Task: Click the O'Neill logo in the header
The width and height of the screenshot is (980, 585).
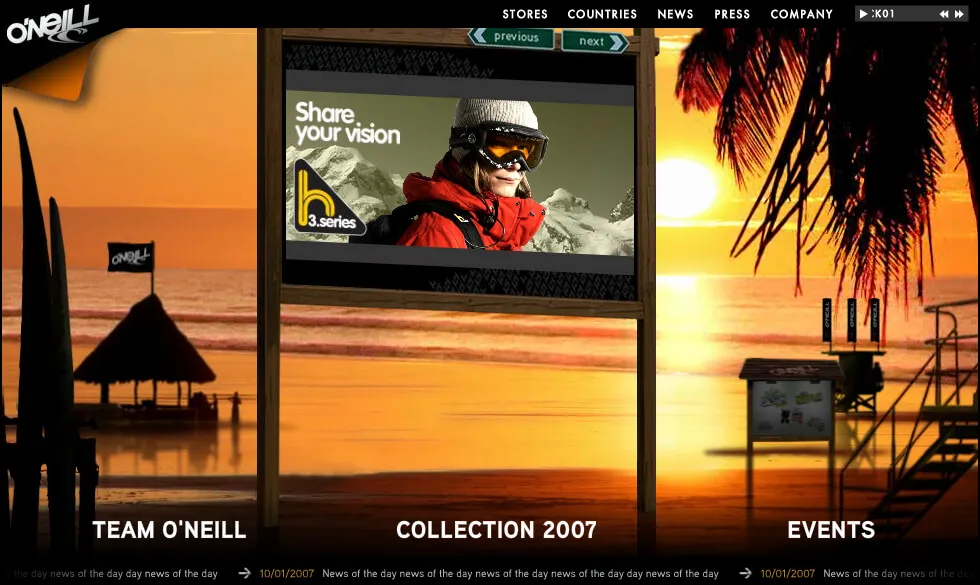Action: click(x=52, y=26)
